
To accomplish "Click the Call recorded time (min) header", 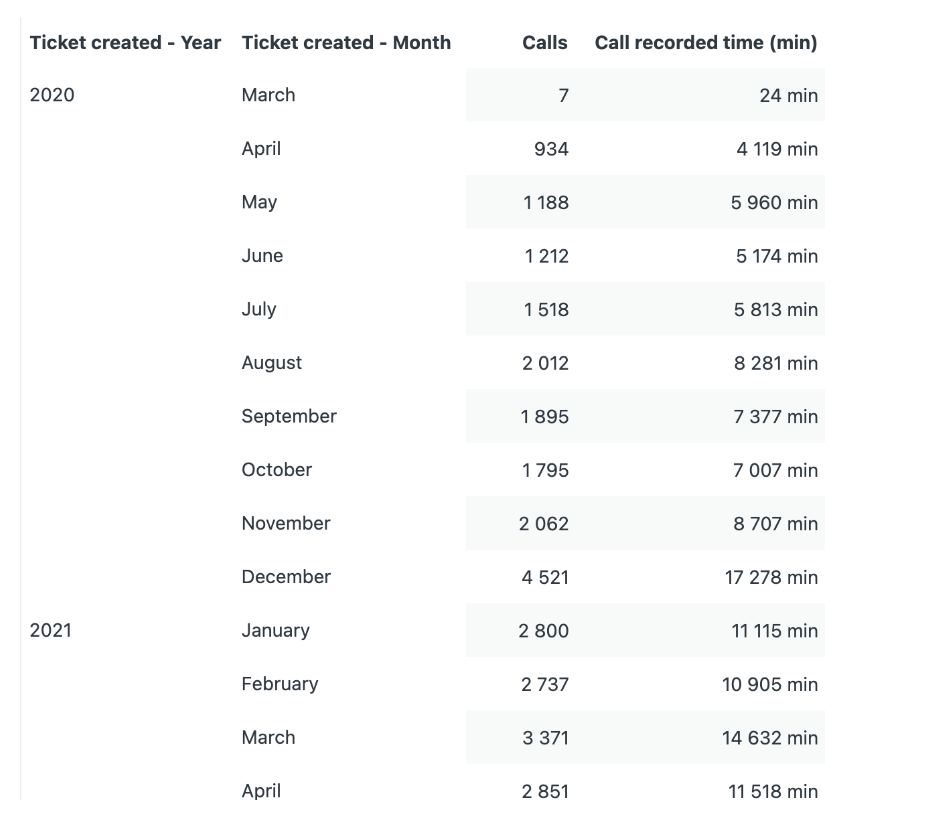I will [705, 43].
